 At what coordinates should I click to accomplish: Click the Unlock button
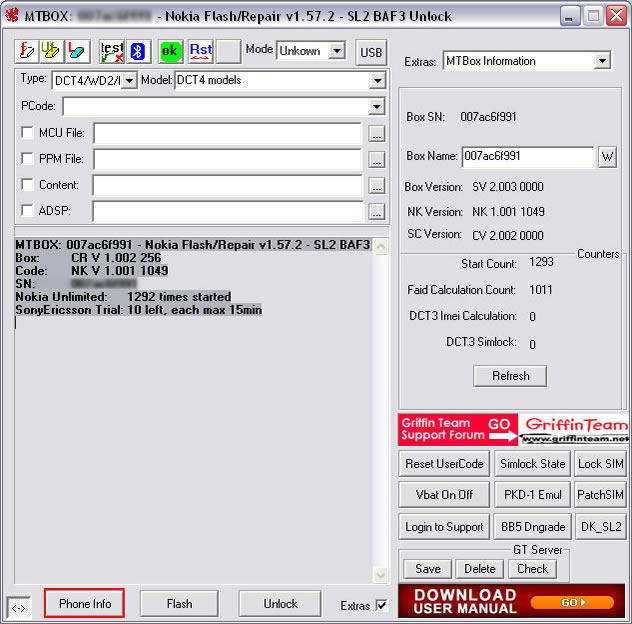tap(280, 604)
